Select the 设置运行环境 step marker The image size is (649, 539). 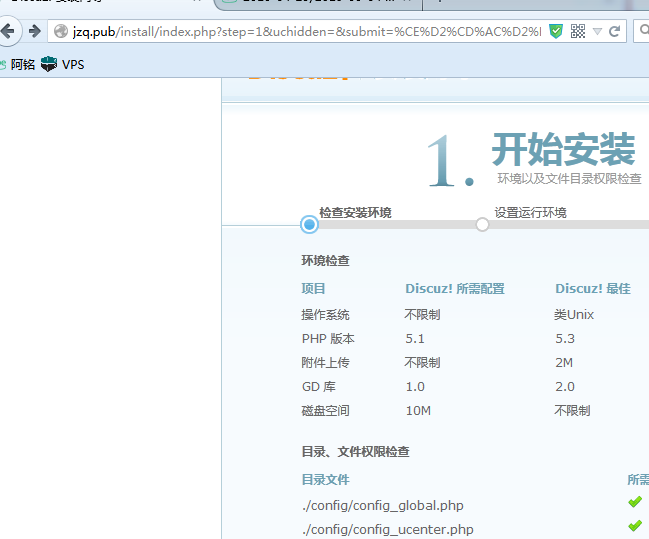pyautogui.click(x=482, y=225)
